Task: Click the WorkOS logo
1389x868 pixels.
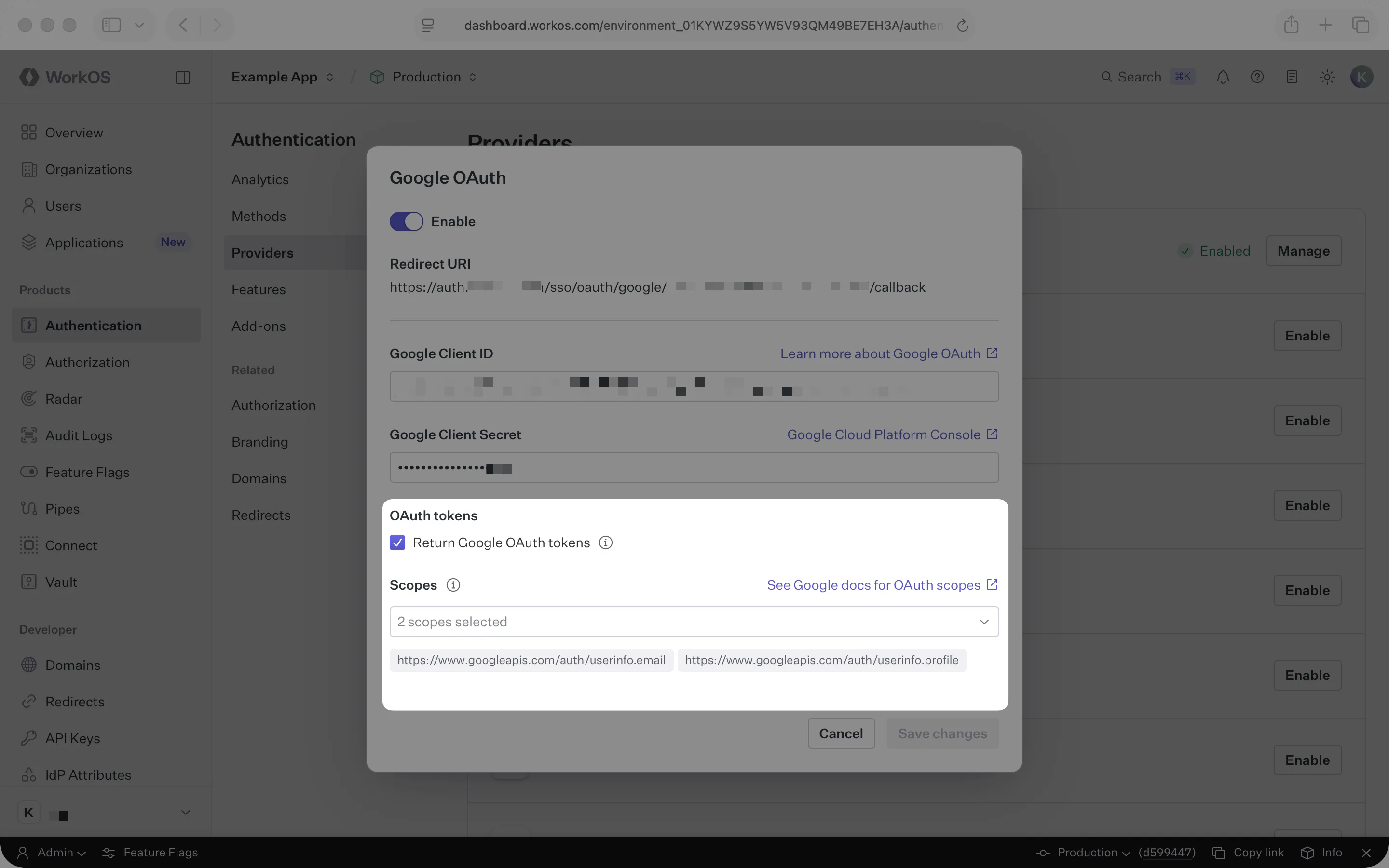Action: pos(65,77)
